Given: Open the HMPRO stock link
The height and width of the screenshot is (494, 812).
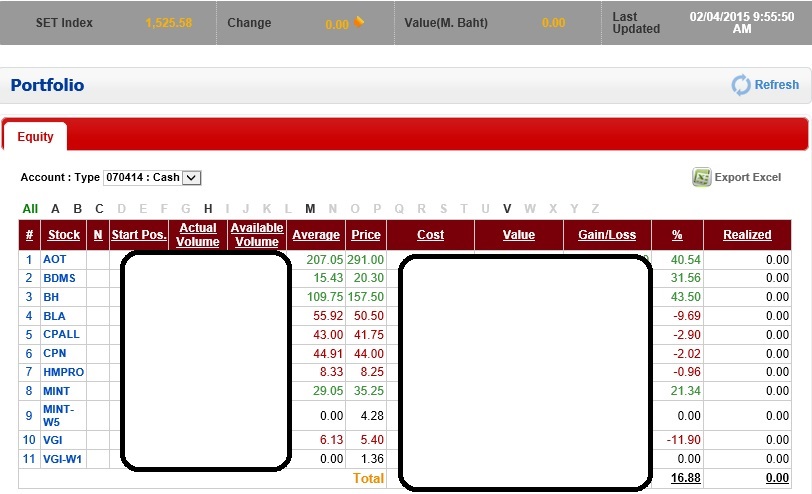Looking at the screenshot, I should point(63,372).
